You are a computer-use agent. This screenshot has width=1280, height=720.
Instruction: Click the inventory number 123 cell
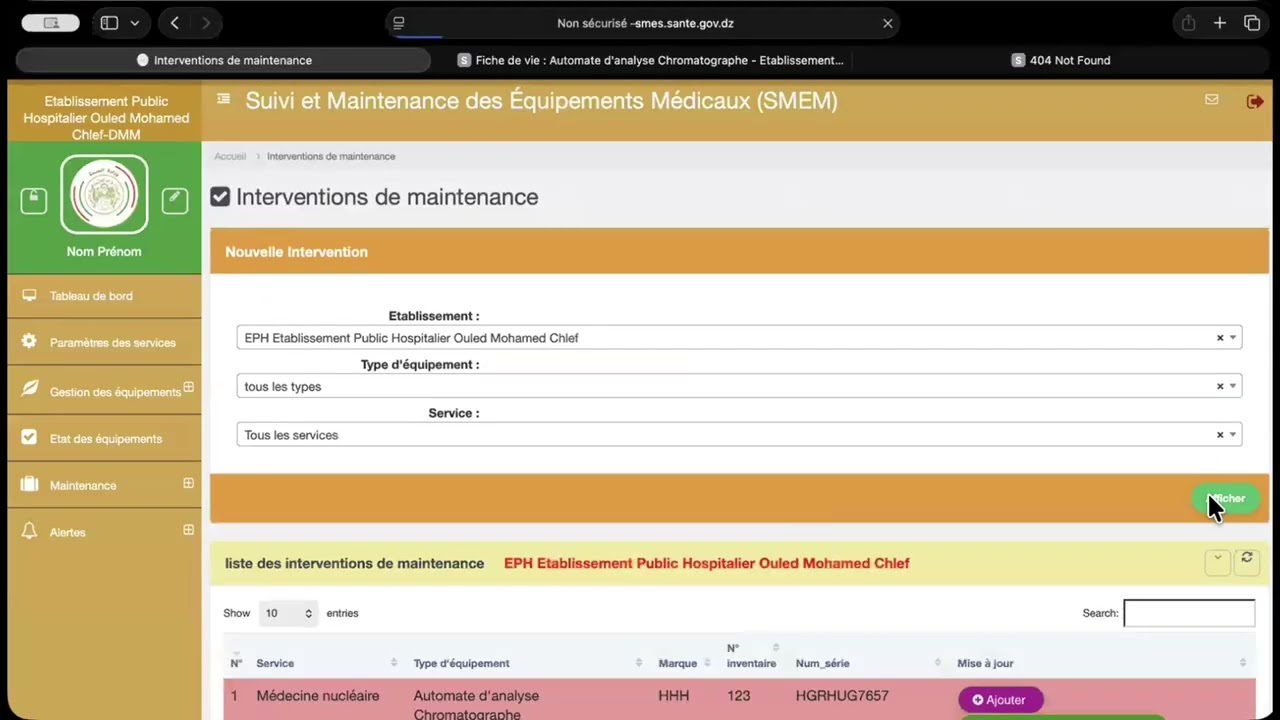pyautogui.click(x=739, y=696)
